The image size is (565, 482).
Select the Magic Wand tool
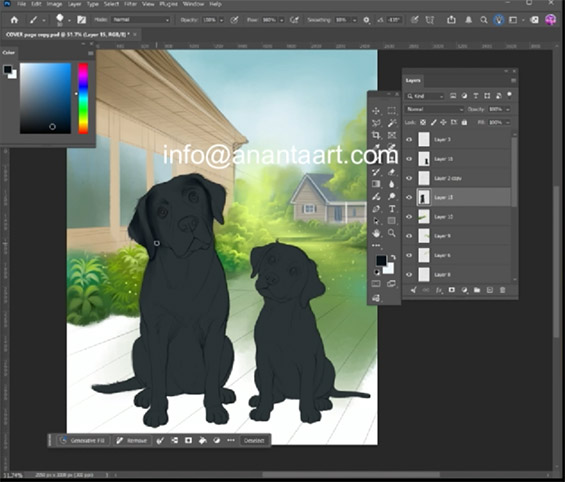point(392,123)
